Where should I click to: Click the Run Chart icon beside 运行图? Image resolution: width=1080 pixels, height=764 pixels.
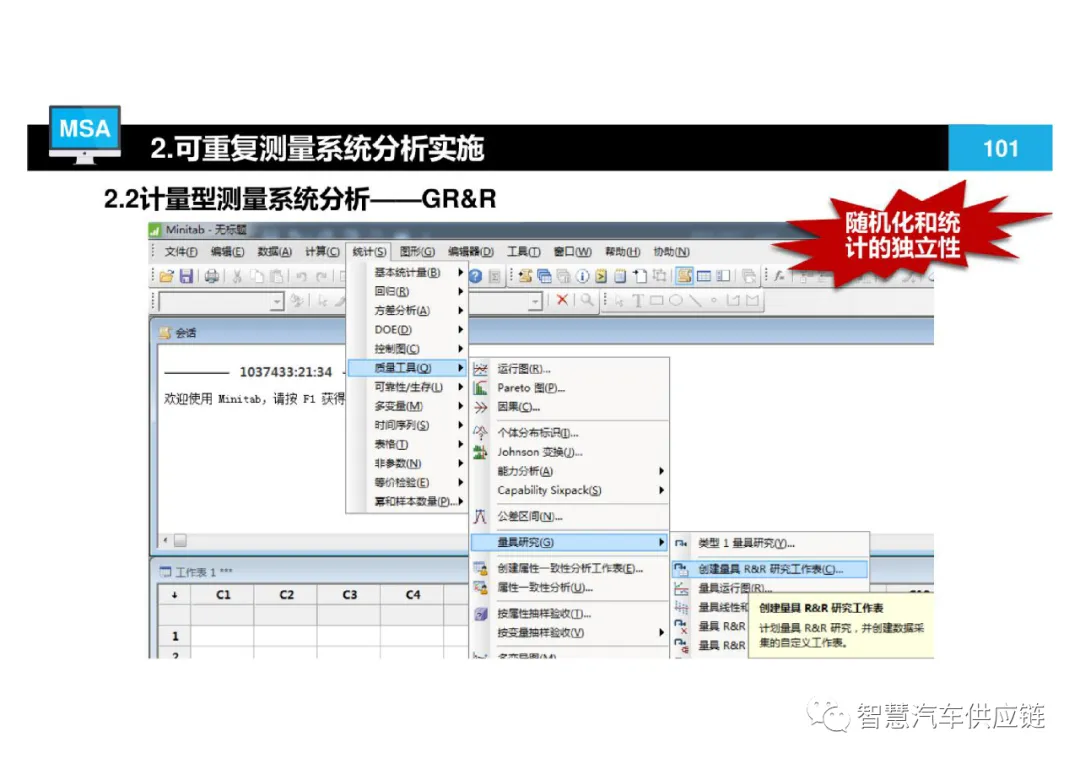480,369
